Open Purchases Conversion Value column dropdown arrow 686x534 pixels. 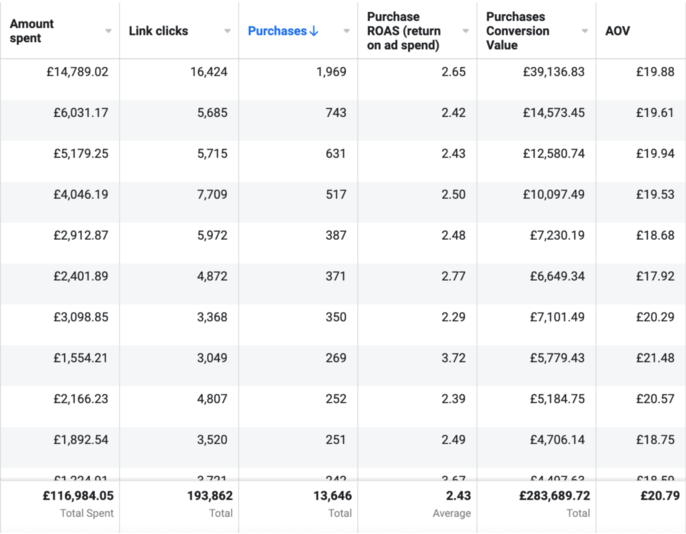tap(584, 31)
